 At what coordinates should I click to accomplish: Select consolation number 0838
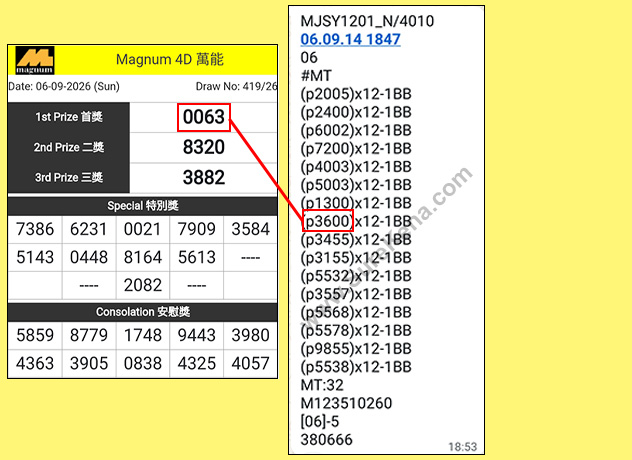tap(143, 364)
